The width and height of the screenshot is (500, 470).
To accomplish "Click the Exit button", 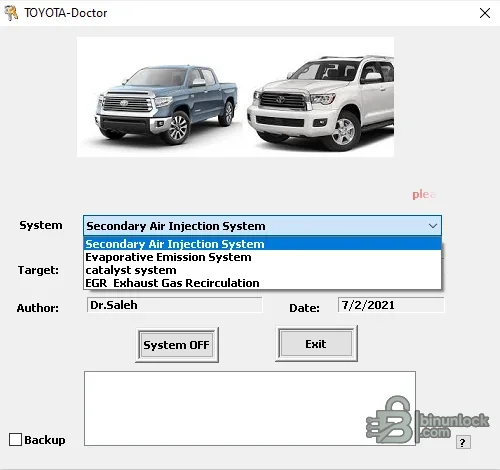I will tap(316, 344).
